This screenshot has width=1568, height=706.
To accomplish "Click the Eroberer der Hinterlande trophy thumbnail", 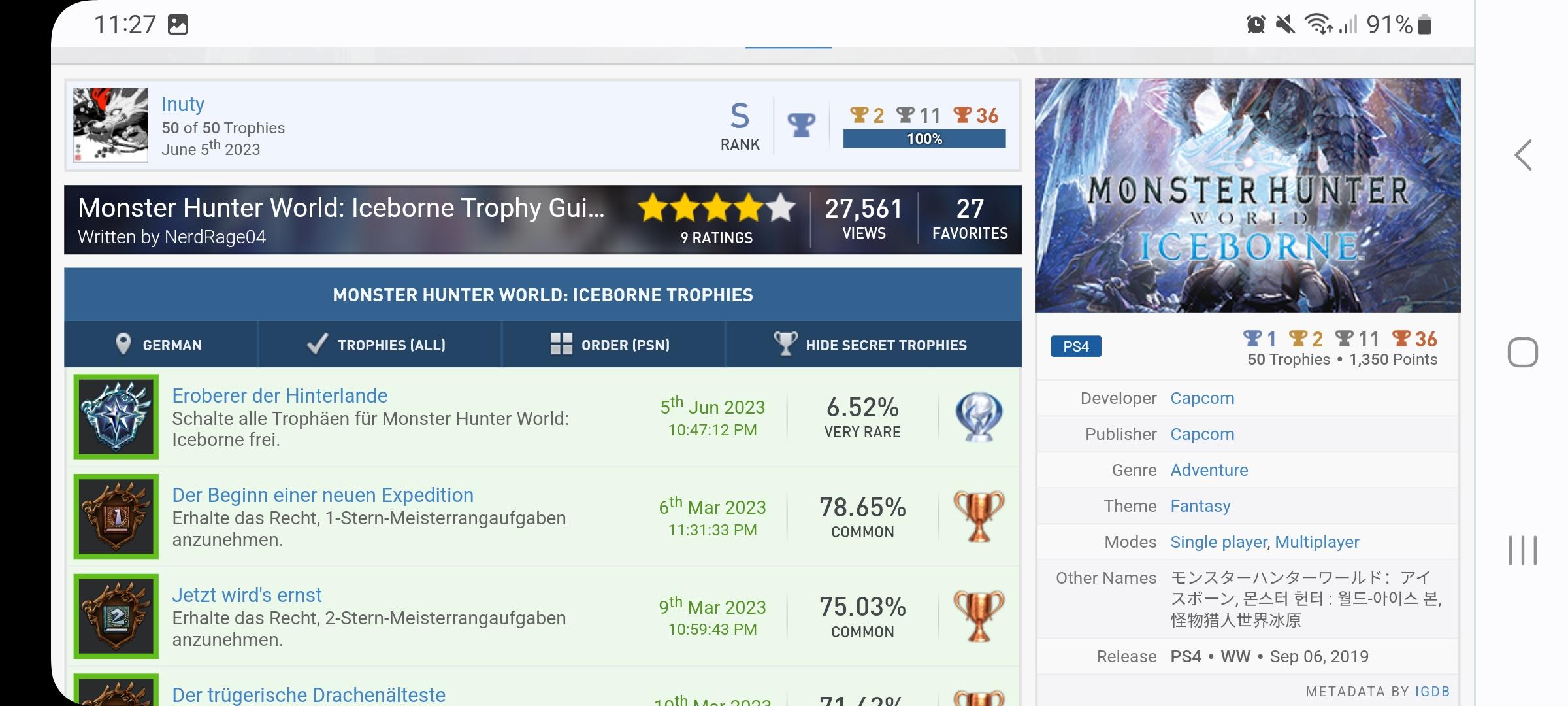I will tap(116, 416).
